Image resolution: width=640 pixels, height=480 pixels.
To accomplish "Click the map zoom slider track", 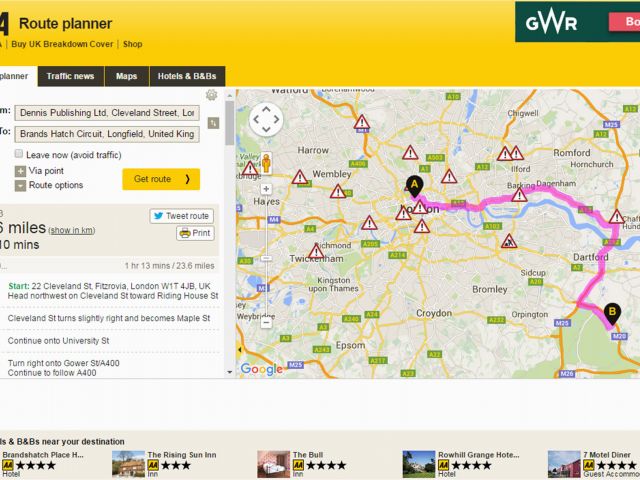I will tap(267, 256).
